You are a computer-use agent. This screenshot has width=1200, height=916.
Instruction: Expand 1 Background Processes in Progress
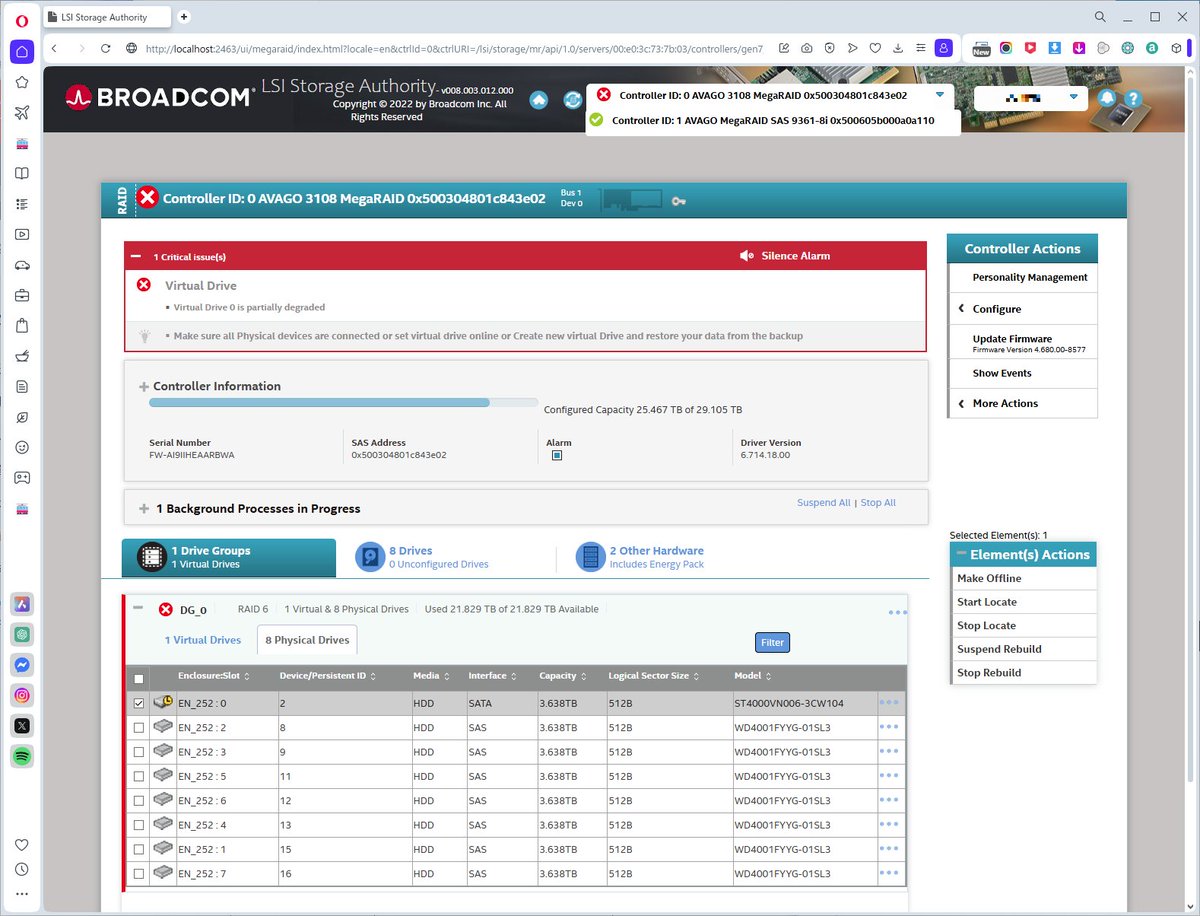click(144, 509)
